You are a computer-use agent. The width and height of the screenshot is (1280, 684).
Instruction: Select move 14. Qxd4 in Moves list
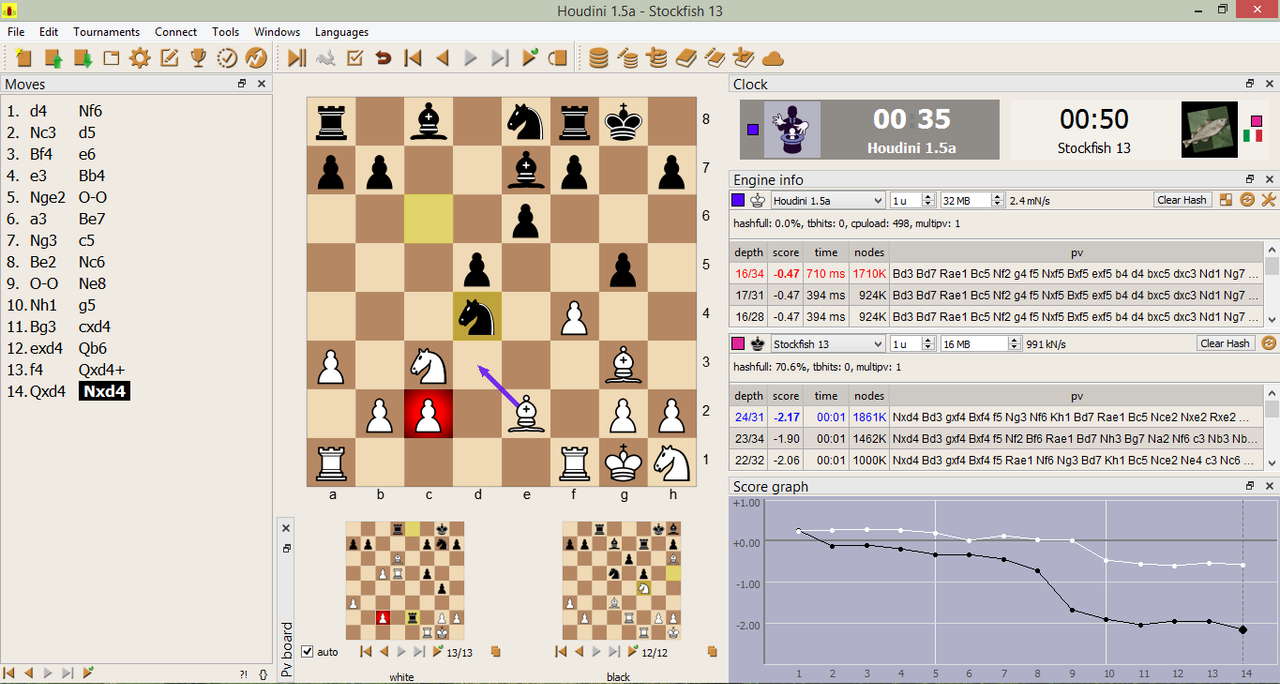(49, 391)
